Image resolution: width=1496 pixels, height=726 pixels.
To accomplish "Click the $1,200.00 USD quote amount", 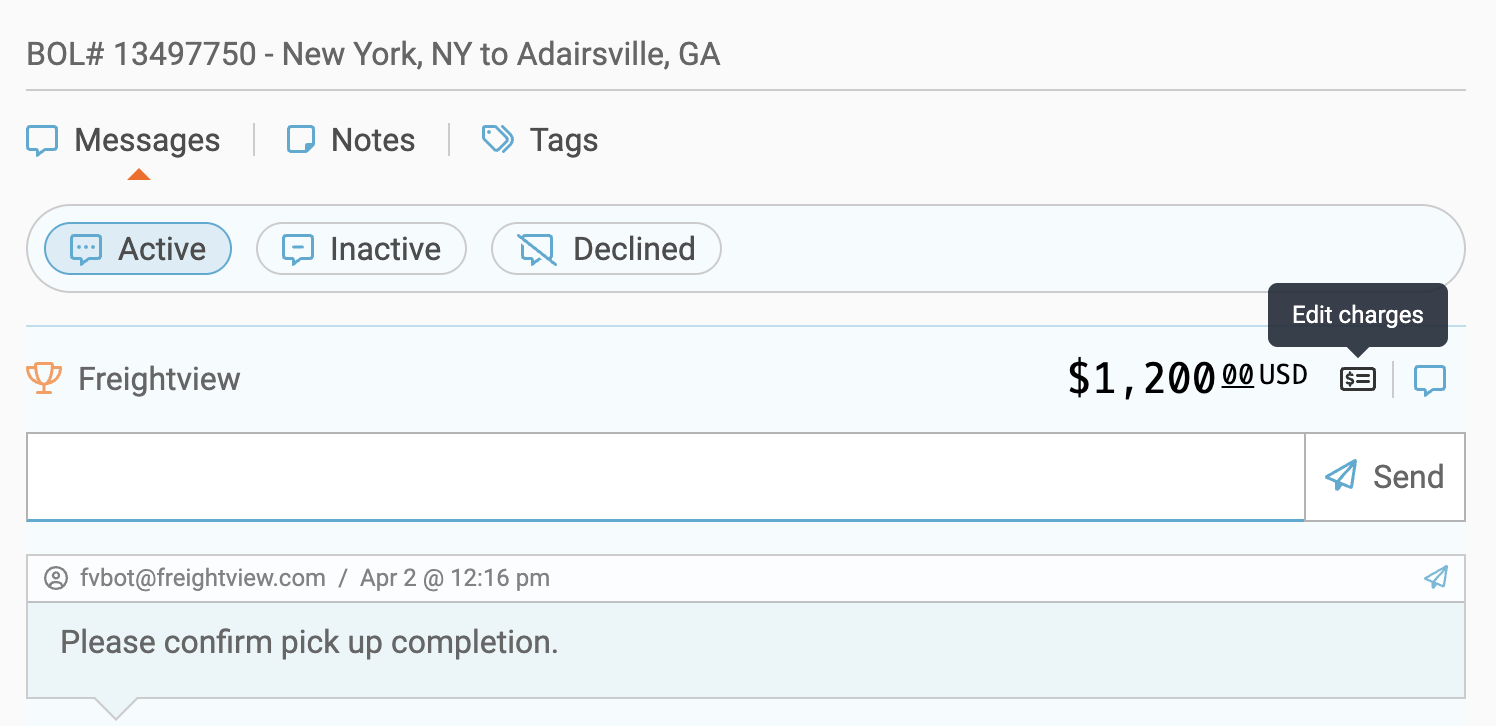I will pyautogui.click(x=1187, y=379).
